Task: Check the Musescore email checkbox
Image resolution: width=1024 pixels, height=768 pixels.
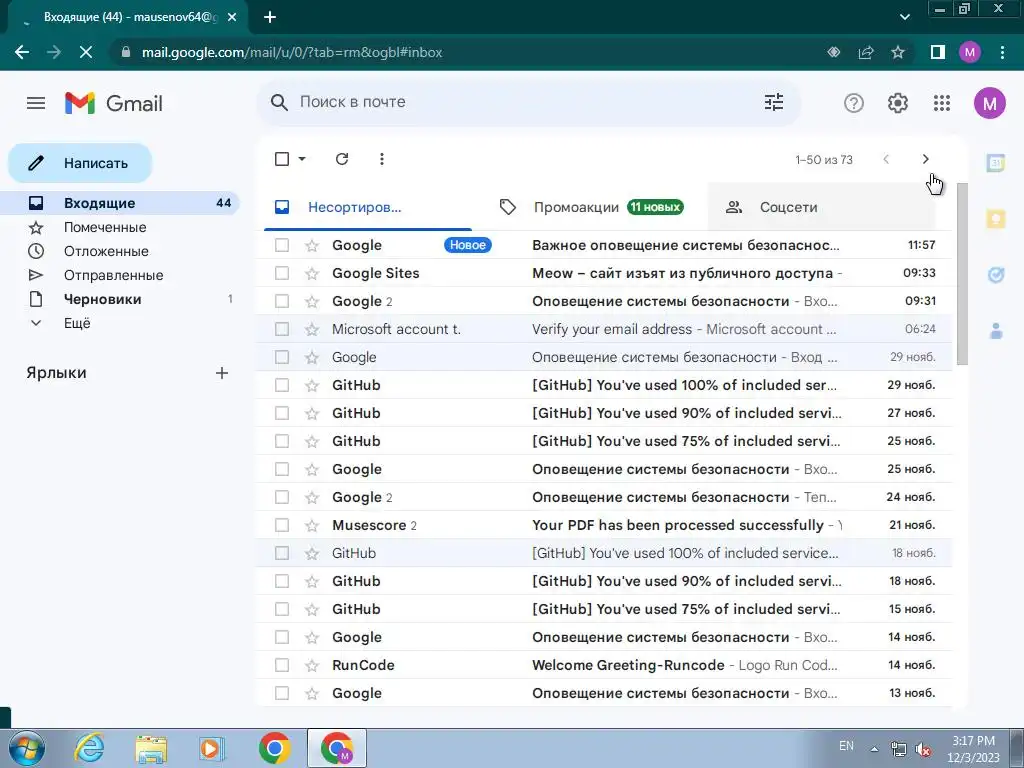Action: click(282, 525)
